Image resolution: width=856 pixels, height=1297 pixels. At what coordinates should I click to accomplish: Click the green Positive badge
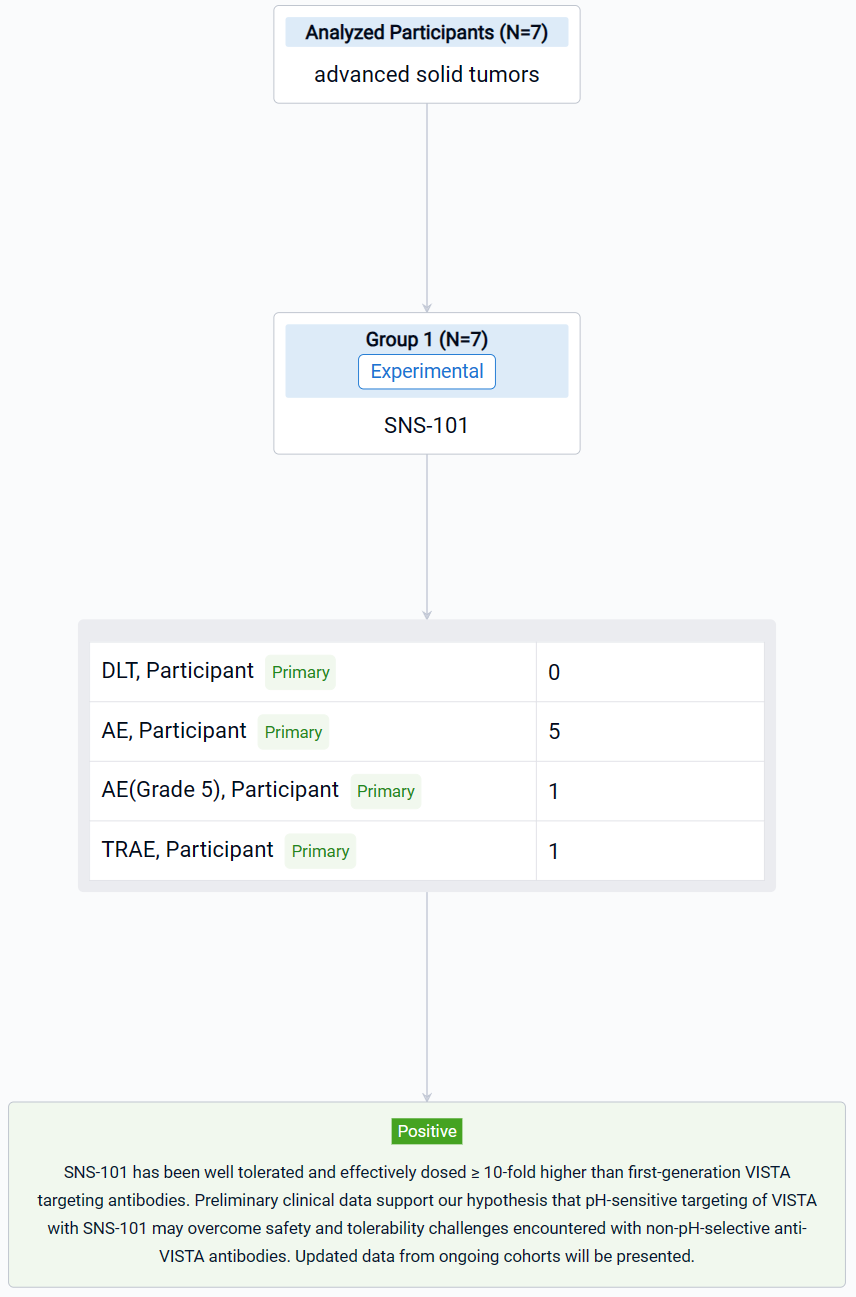coord(427,1131)
